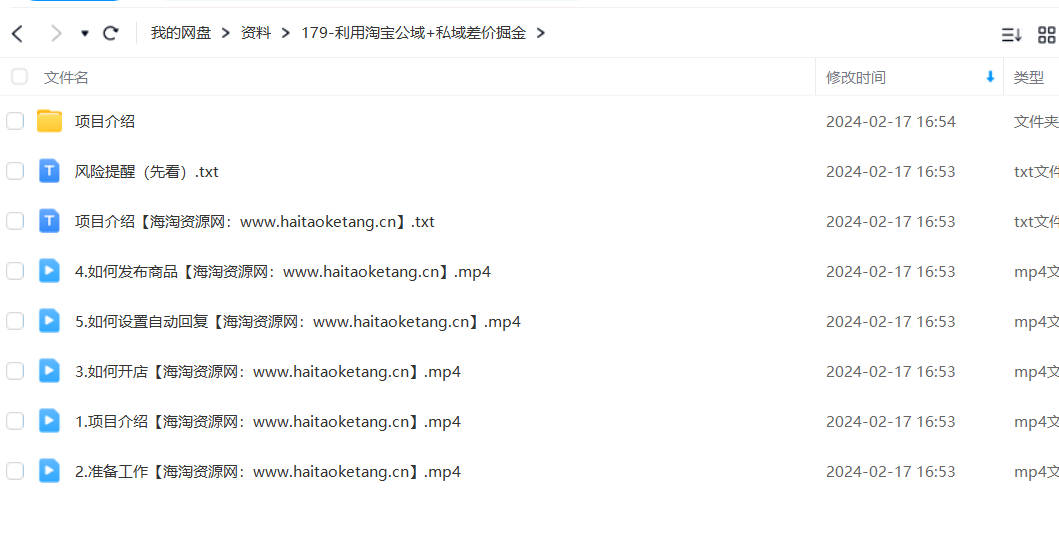Click the modified date of 2.准备工作
This screenshot has width=1059, height=547.
point(891,471)
